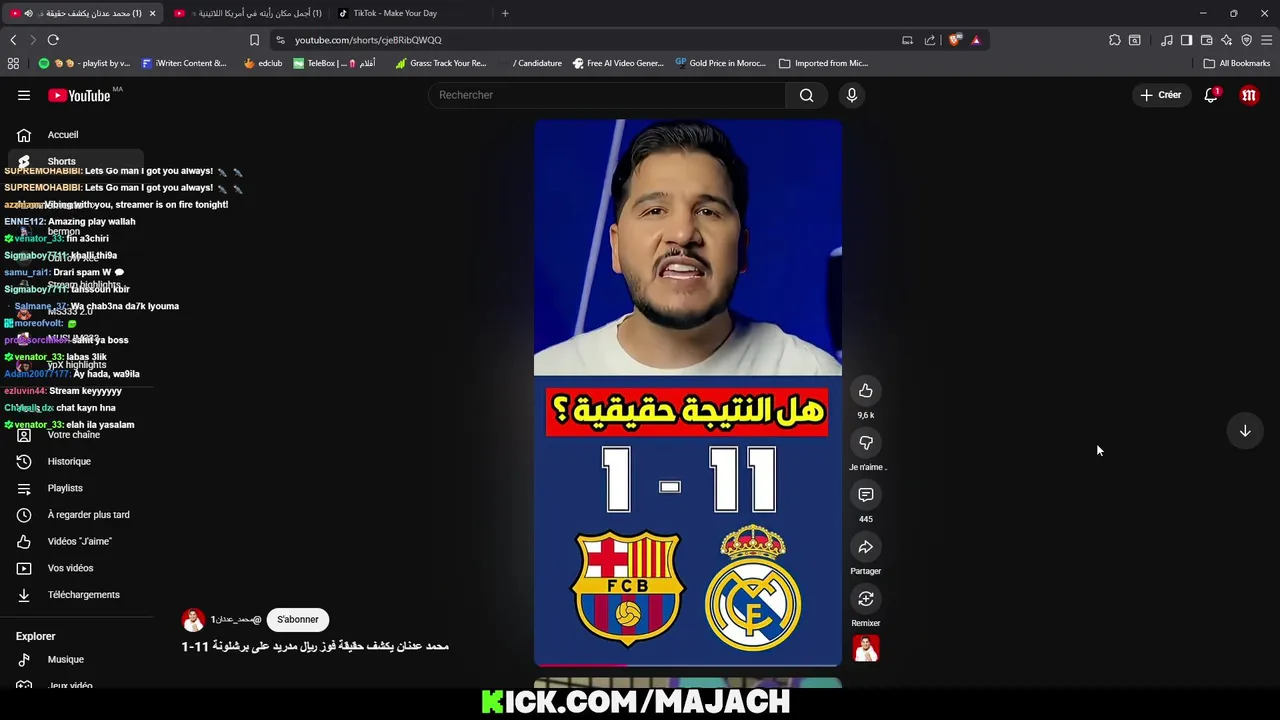Start voice search with the microphone
The height and width of the screenshot is (720, 1280).
(x=852, y=95)
